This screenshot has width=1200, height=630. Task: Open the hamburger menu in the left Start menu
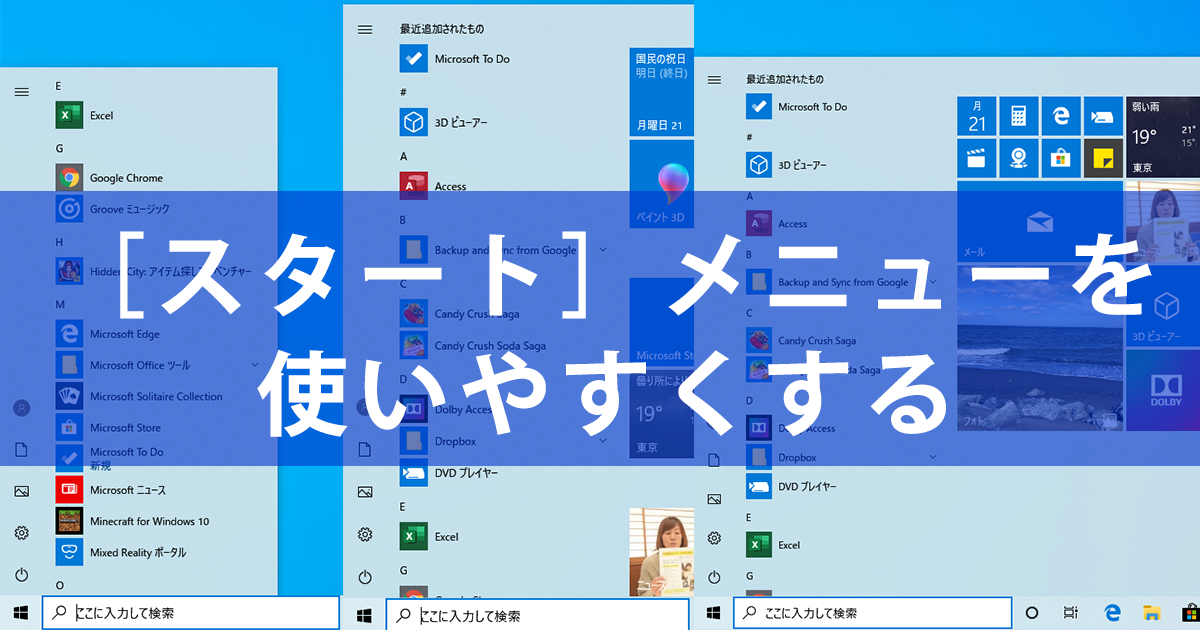point(21,91)
